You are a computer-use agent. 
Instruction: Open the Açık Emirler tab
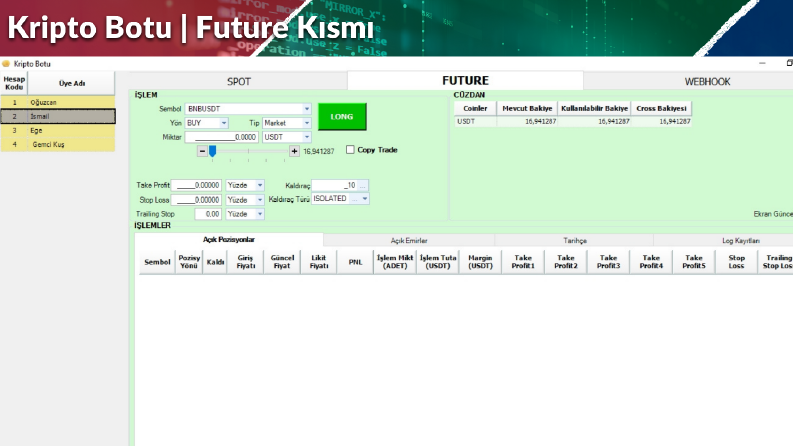[x=409, y=241]
